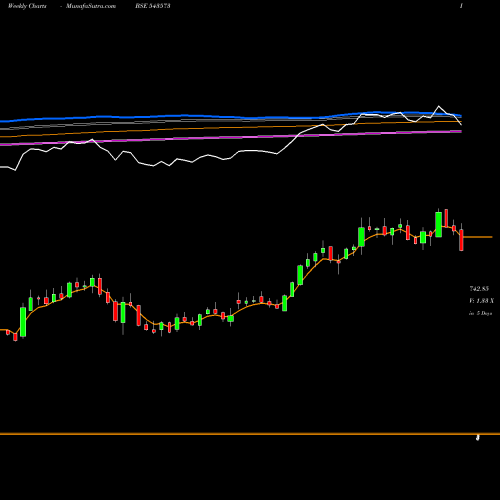This screenshot has width=500, height=500.
Task: Click the "MunafaSutra.com" text in header
Action: 91,6
